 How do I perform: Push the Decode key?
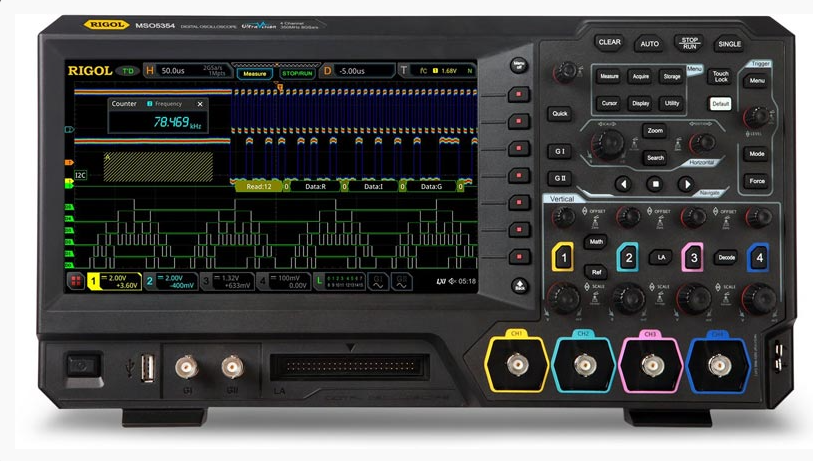(726, 257)
